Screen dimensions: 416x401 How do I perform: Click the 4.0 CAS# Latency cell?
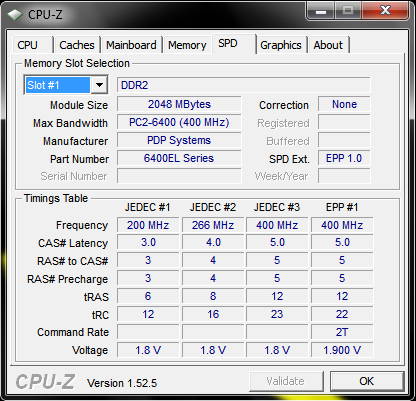coord(213,242)
